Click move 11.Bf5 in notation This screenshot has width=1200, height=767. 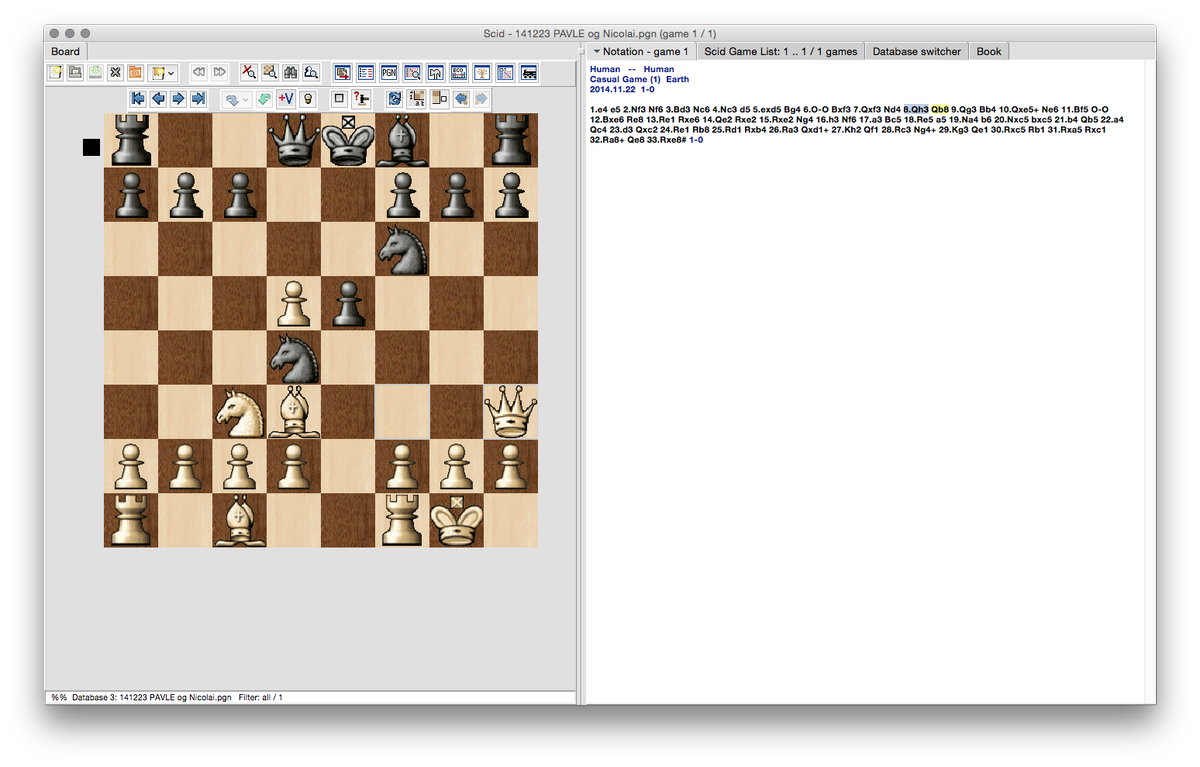point(1075,109)
